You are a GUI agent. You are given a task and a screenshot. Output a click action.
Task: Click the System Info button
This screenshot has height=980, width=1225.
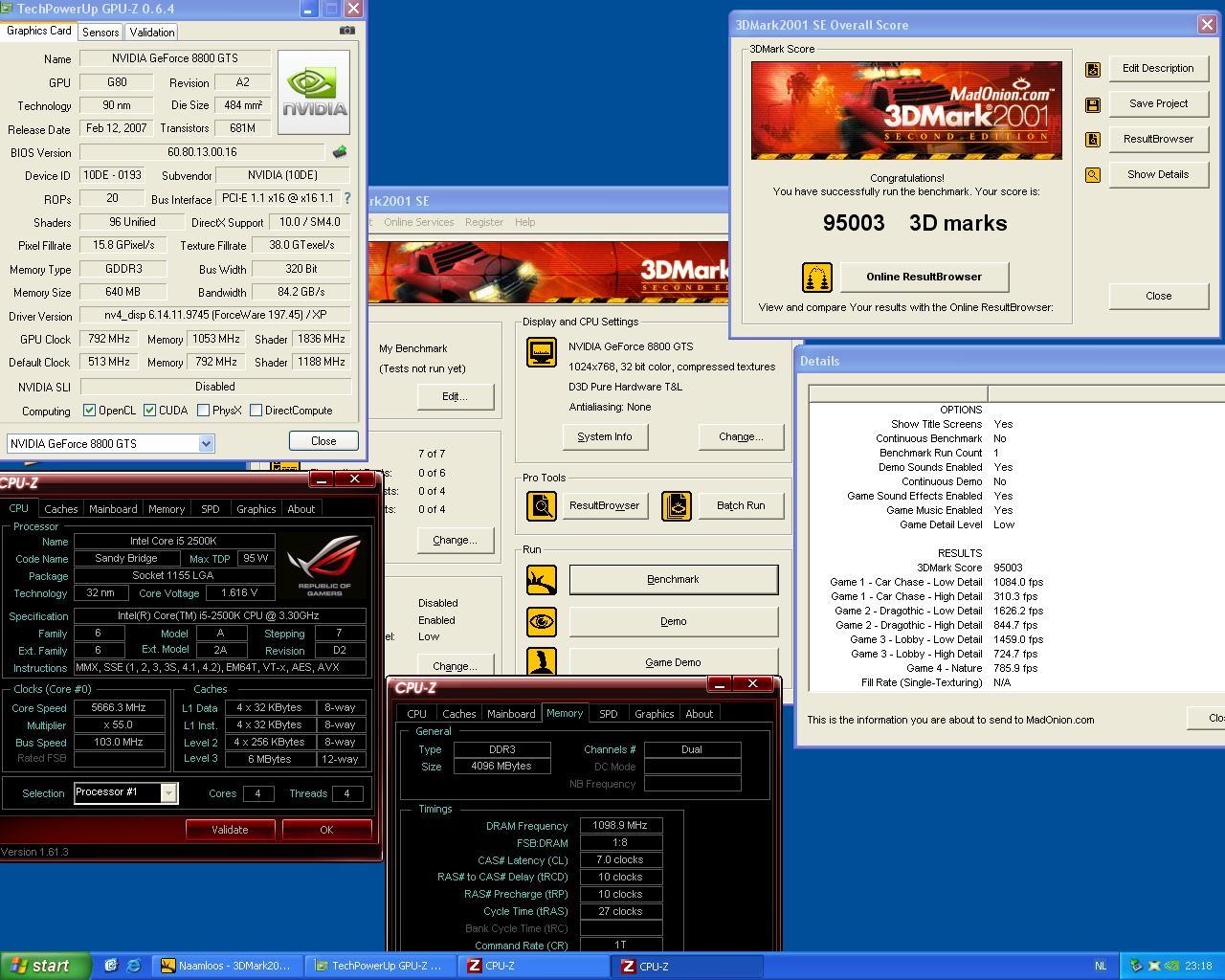click(604, 436)
